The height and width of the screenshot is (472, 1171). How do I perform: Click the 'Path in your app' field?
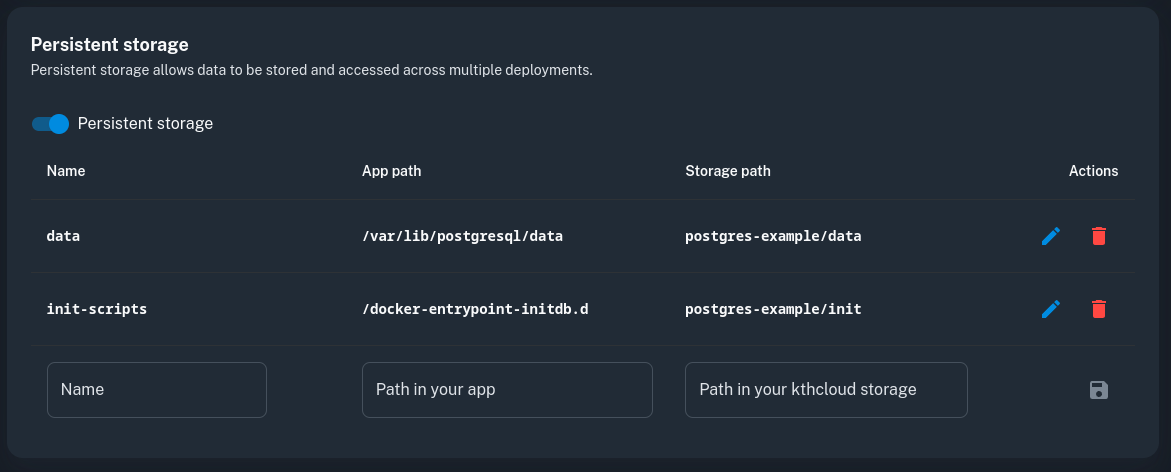(x=507, y=390)
